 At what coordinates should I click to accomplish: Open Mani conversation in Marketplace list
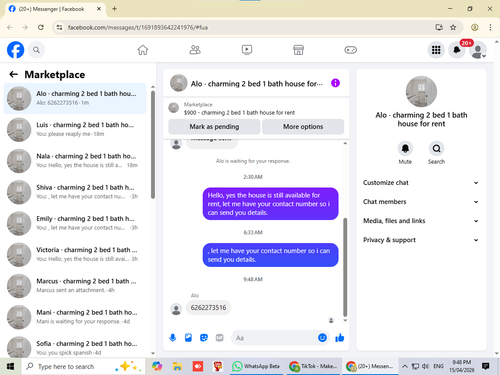pyautogui.click(x=75, y=317)
